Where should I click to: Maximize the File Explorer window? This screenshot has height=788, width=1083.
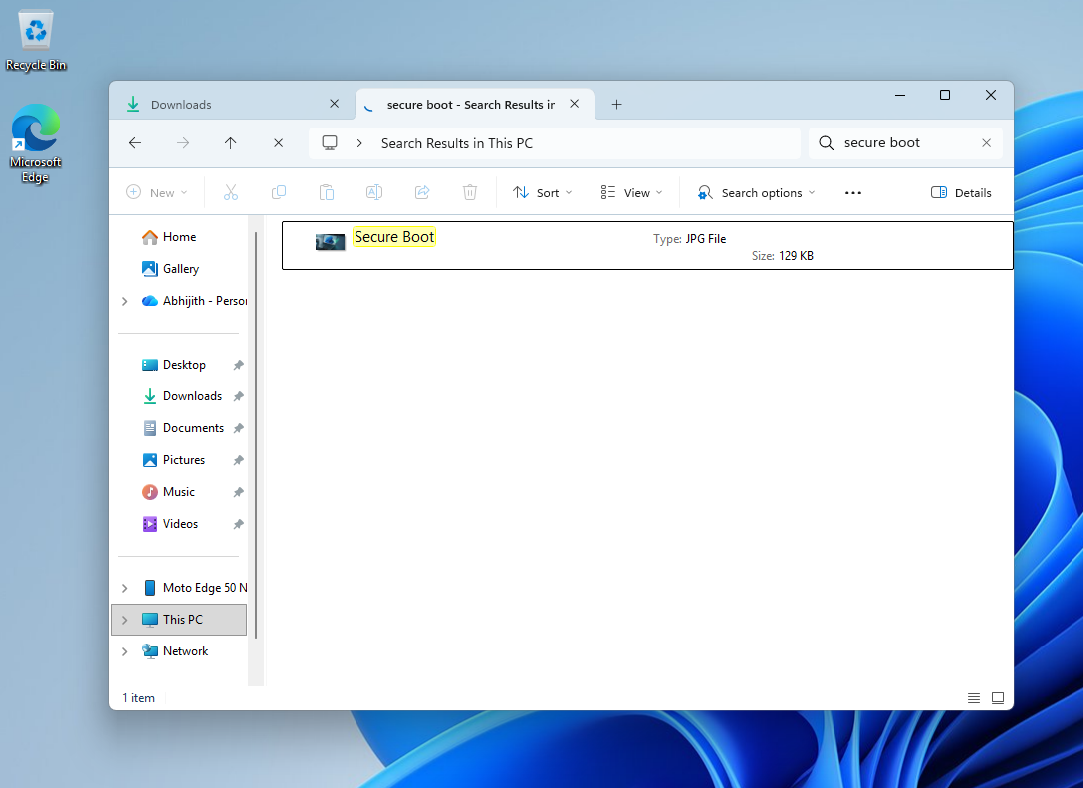tap(945, 95)
